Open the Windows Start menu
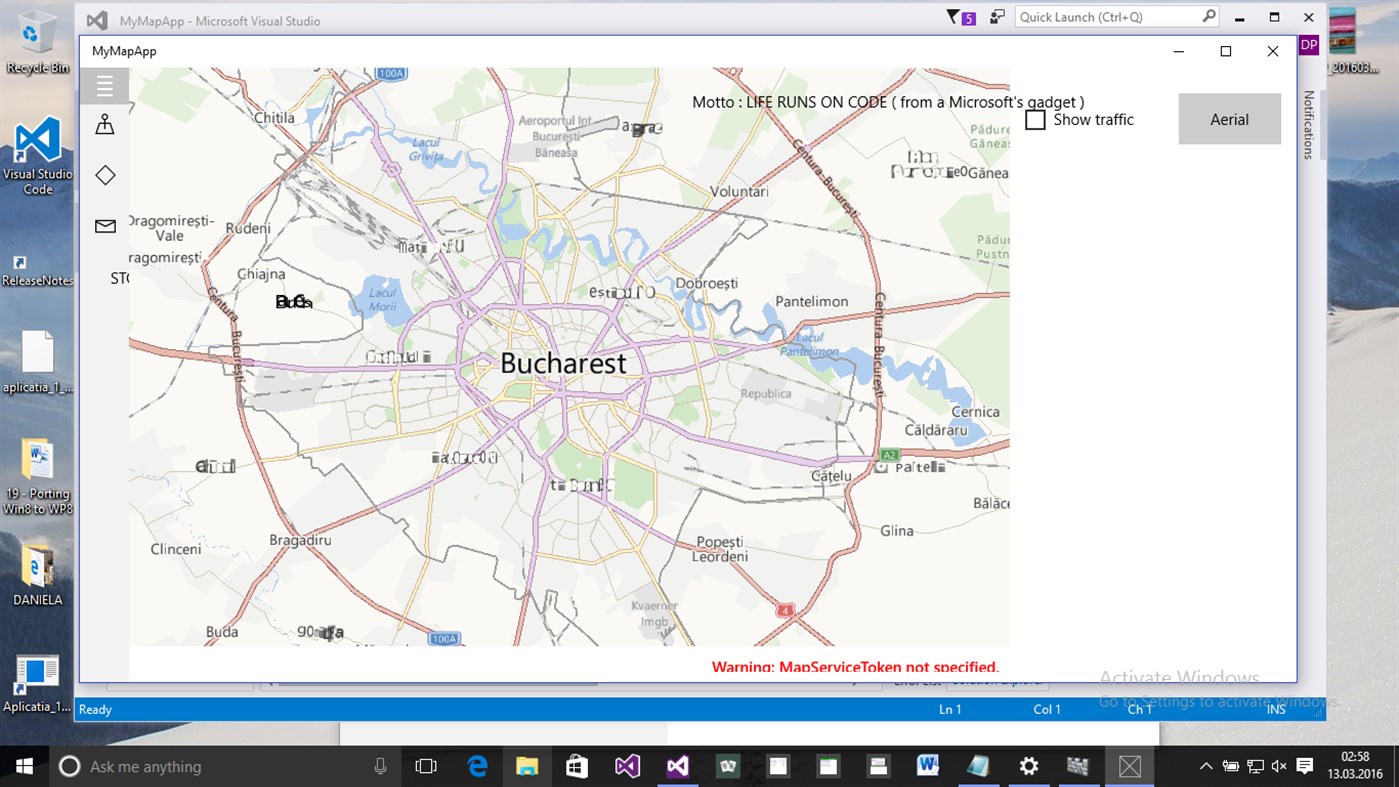This screenshot has width=1399, height=787. [22, 766]
